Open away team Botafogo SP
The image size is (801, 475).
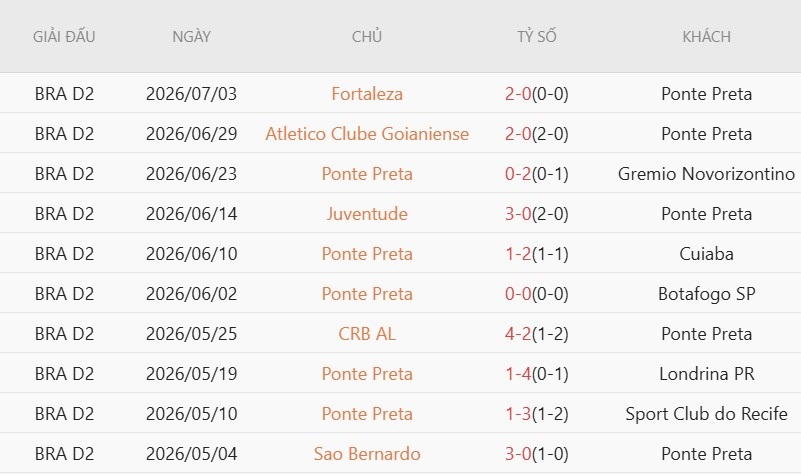[x=706, y=294]
